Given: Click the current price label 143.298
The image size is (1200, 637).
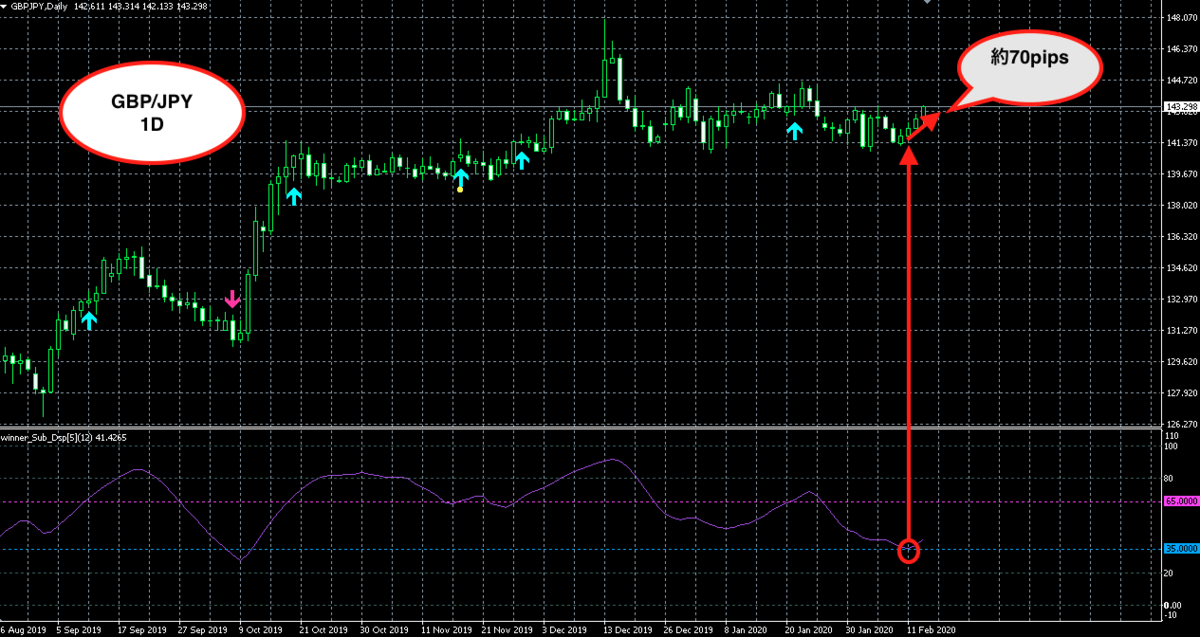Looking at the screenshot, I should click(1181, 107).
